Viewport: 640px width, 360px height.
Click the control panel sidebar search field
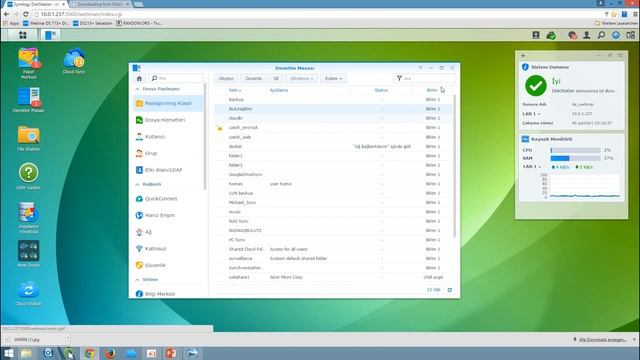point(176,78)
